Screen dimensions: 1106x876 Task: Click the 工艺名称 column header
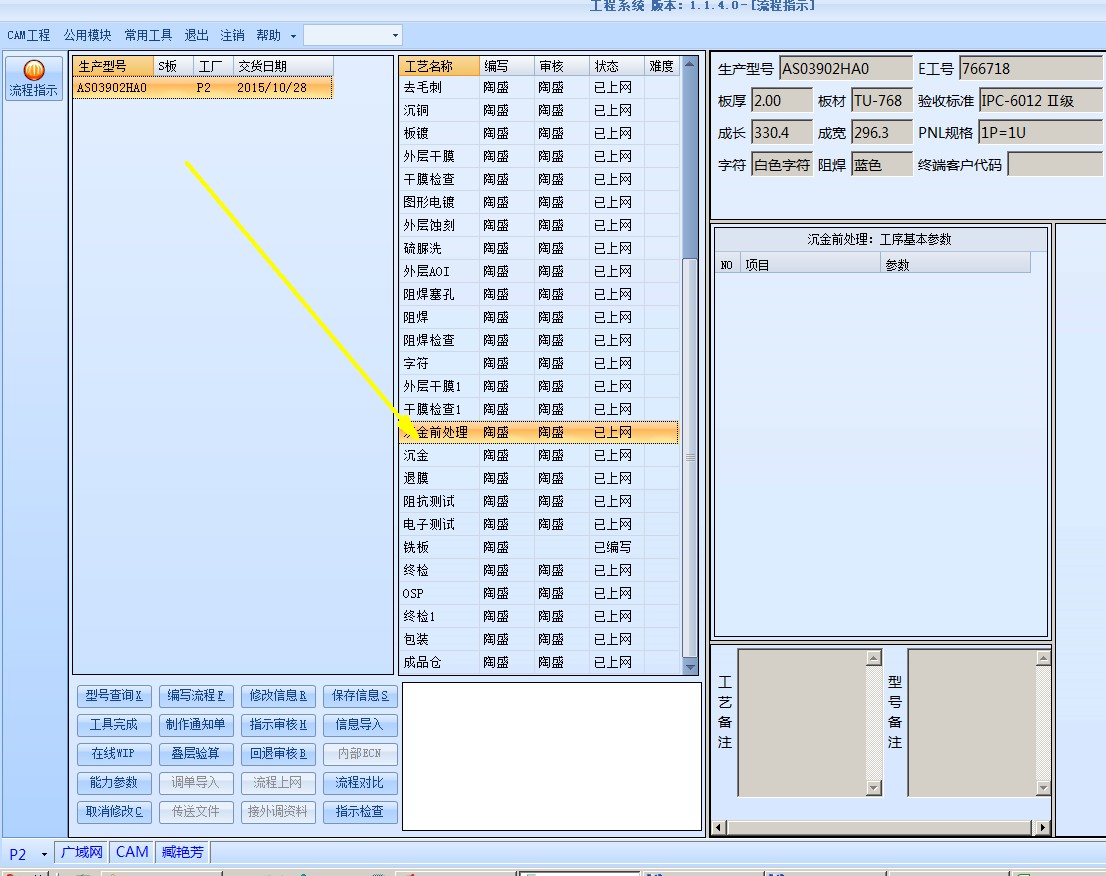(x=439, y=66)
